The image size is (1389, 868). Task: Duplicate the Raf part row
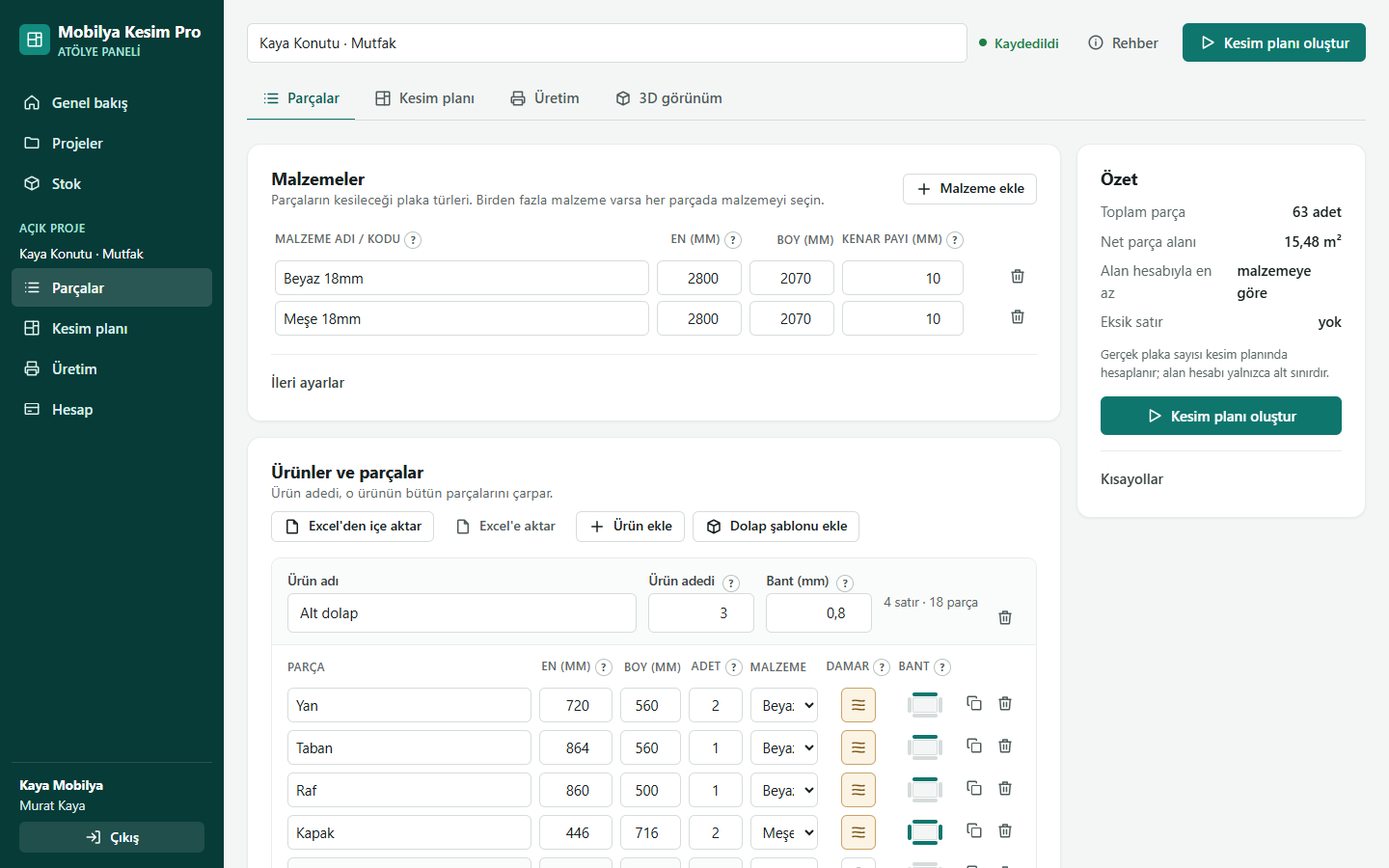click(x=974, y=789)
